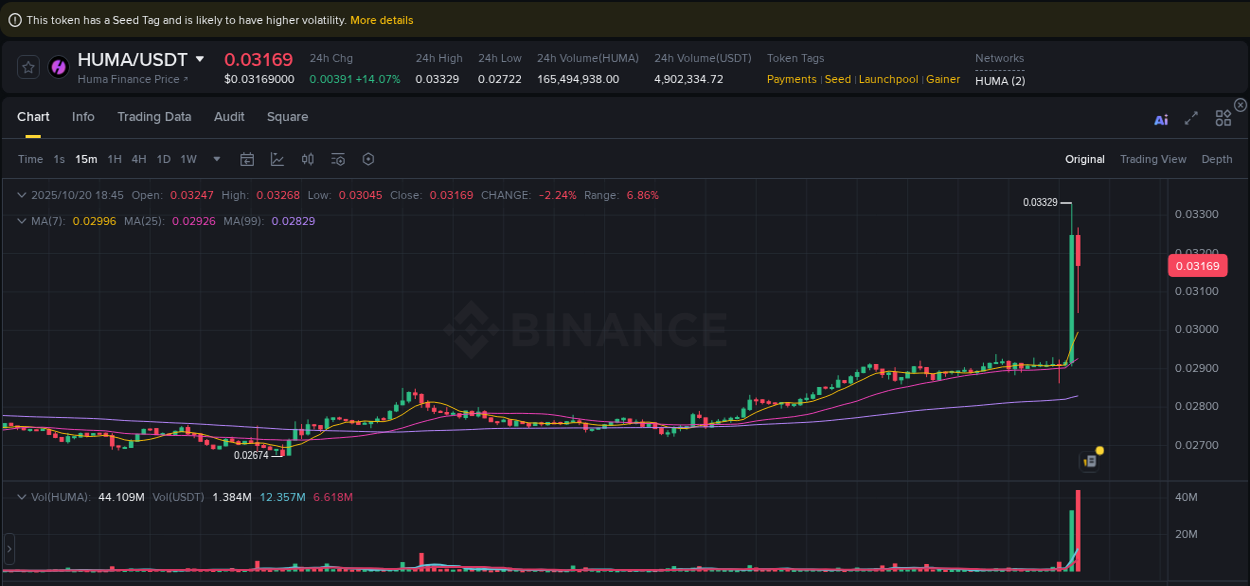Open the chart style selector icon
Screen dimensions: 1250x586
pos(275,159)
